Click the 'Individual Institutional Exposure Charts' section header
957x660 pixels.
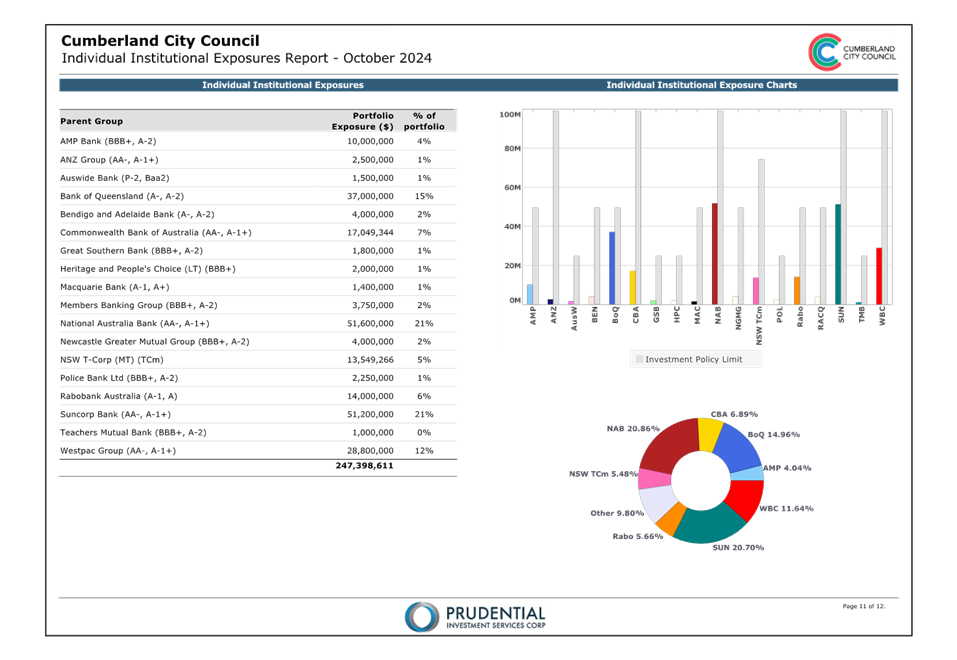[x=701, y=85]
